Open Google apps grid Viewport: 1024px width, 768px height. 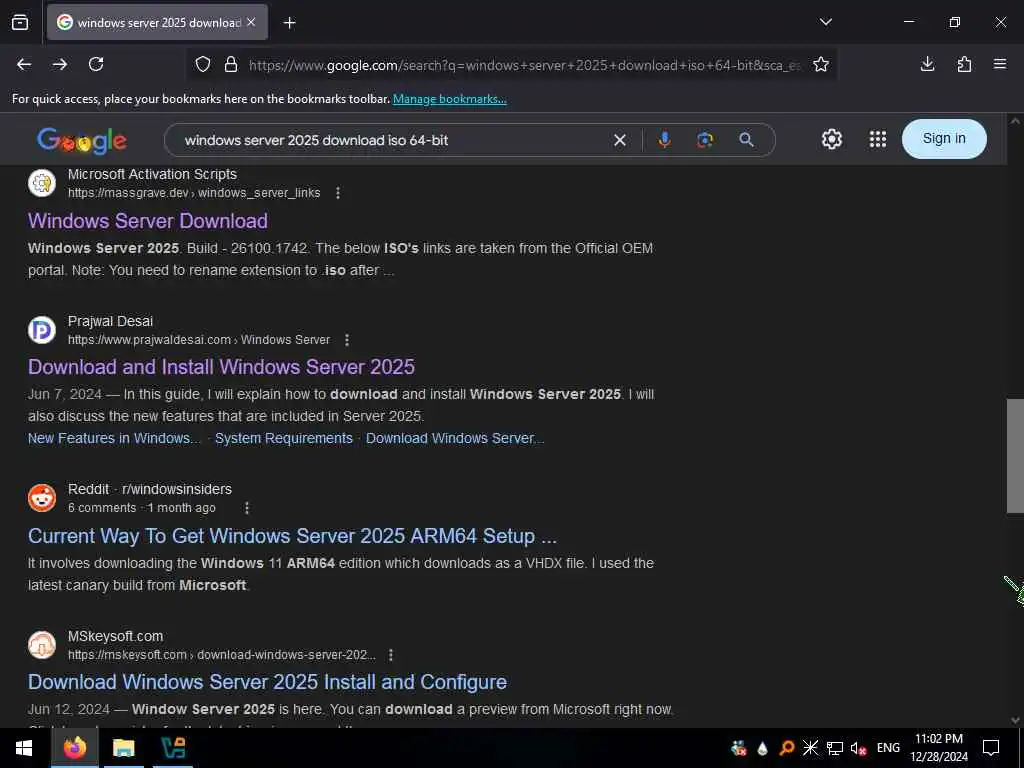[878, 139]
